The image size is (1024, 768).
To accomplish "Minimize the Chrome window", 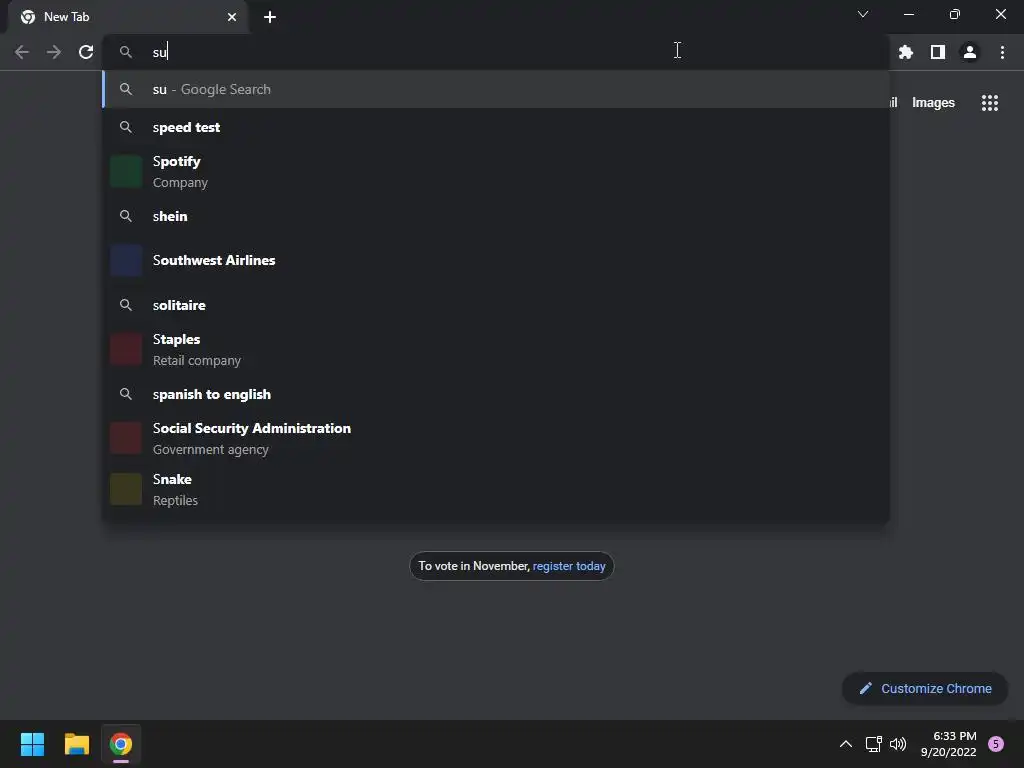I will pyautogui.click(x=909, y=14).
